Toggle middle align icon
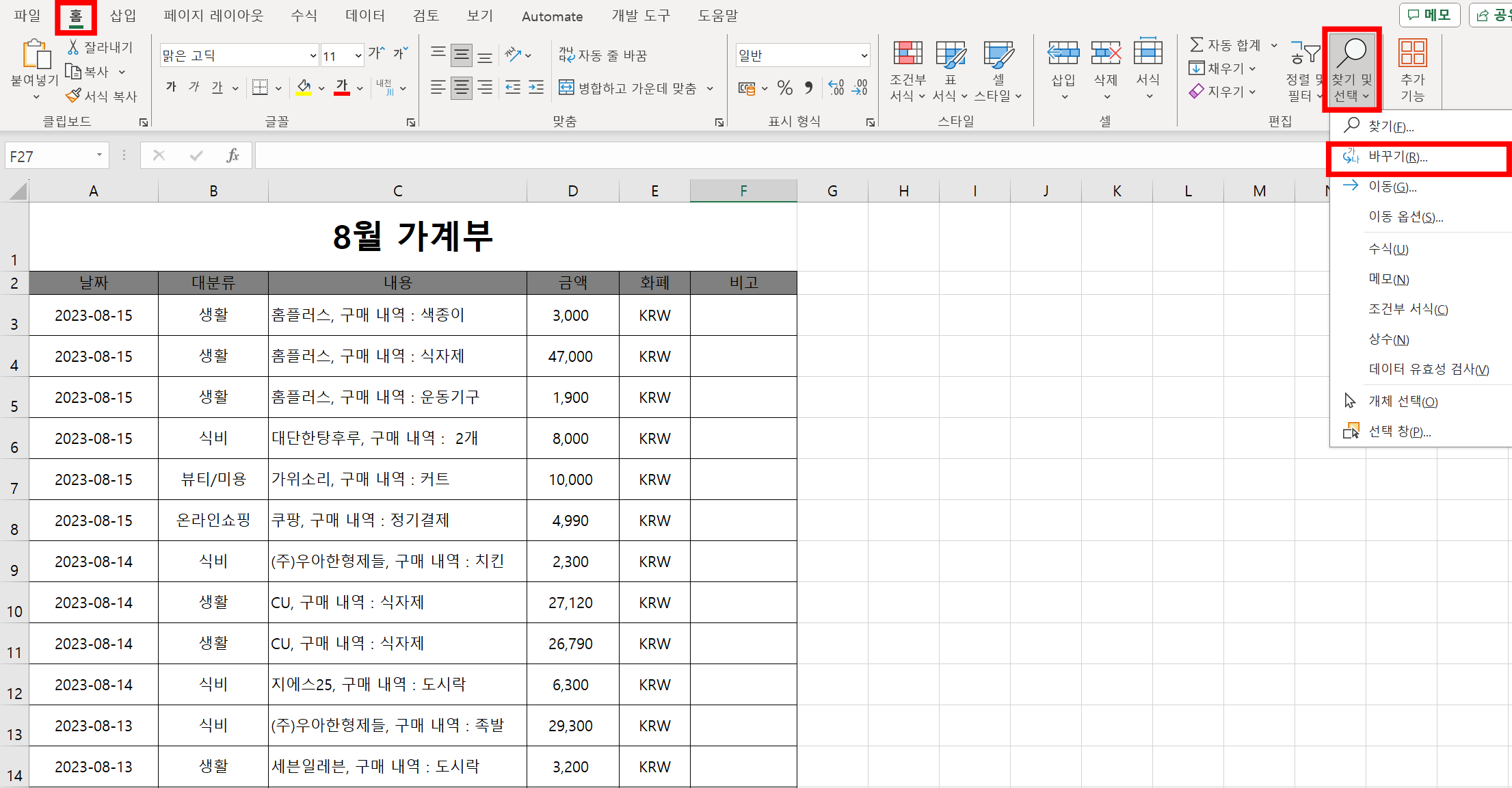This screenshot has height=788, width=1512. (x=462, y=55)
